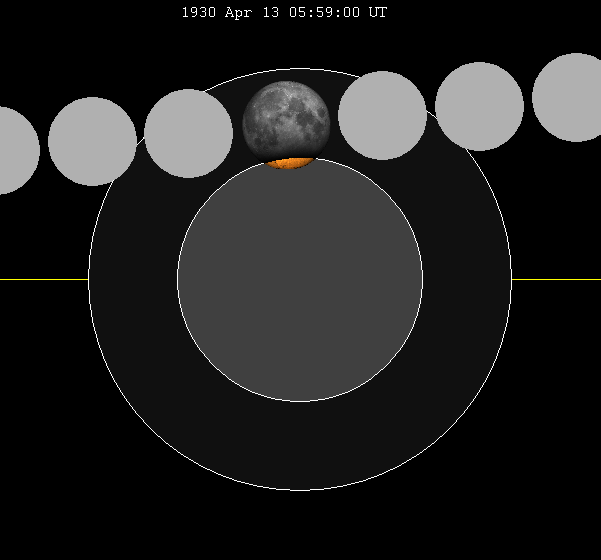601x560 pixels.
Task: Click the yellow ecliptic line on the right side
Action: coord(556,279)
